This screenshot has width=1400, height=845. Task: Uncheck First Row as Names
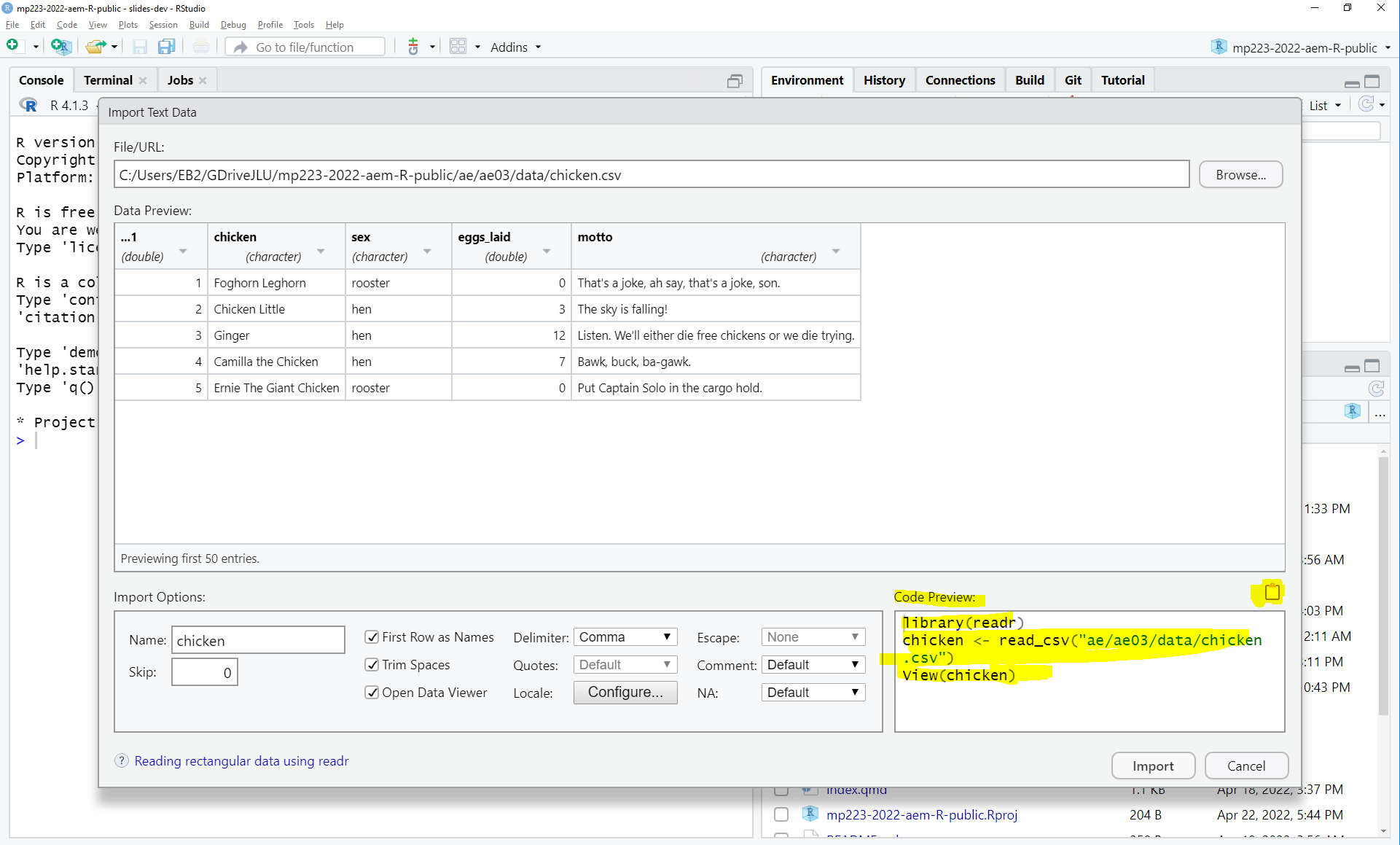pos(372,636)
